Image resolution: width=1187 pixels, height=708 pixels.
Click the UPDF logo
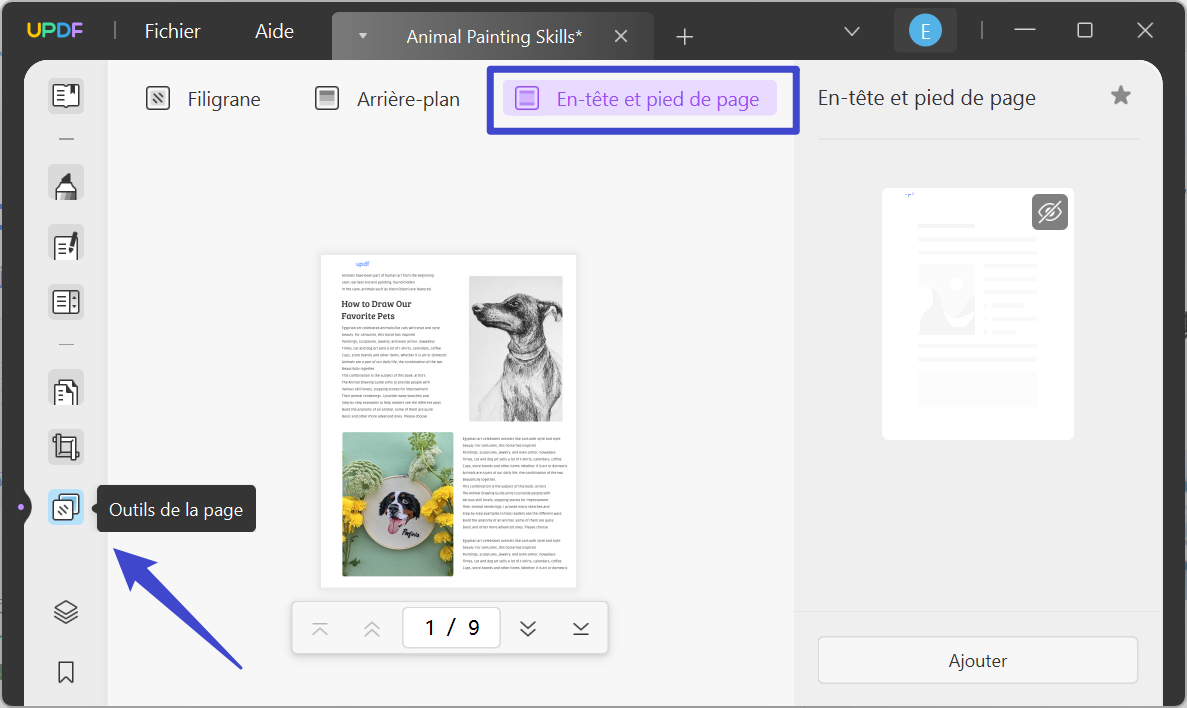(55, 31)
